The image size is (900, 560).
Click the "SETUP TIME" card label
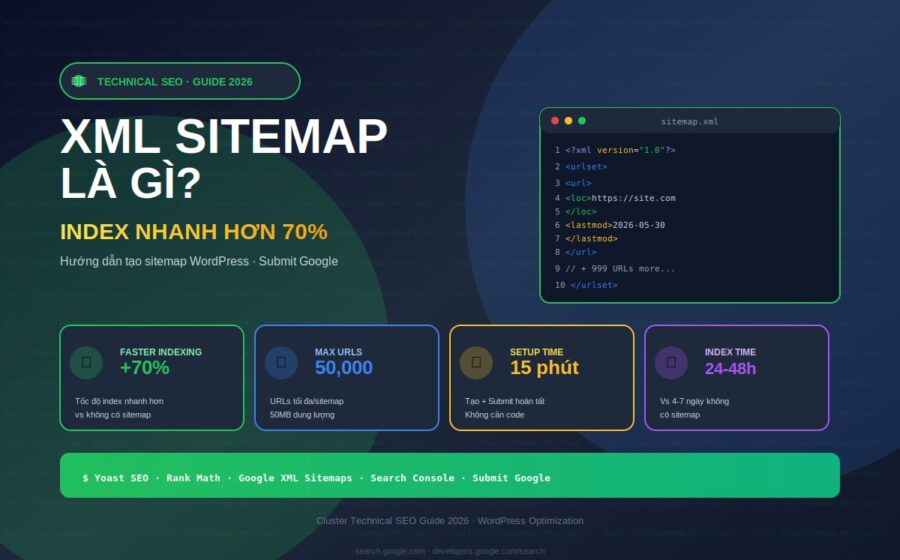point(536,352)
